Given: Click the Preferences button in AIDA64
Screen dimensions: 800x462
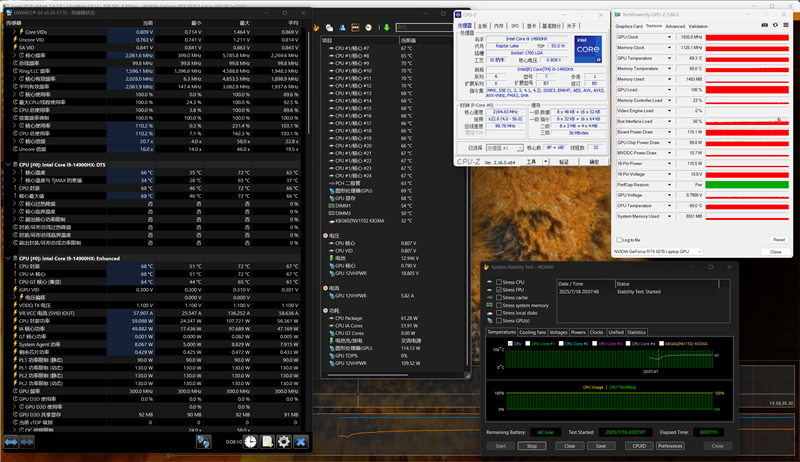Looking at the screenshot, I should point(670,445).
